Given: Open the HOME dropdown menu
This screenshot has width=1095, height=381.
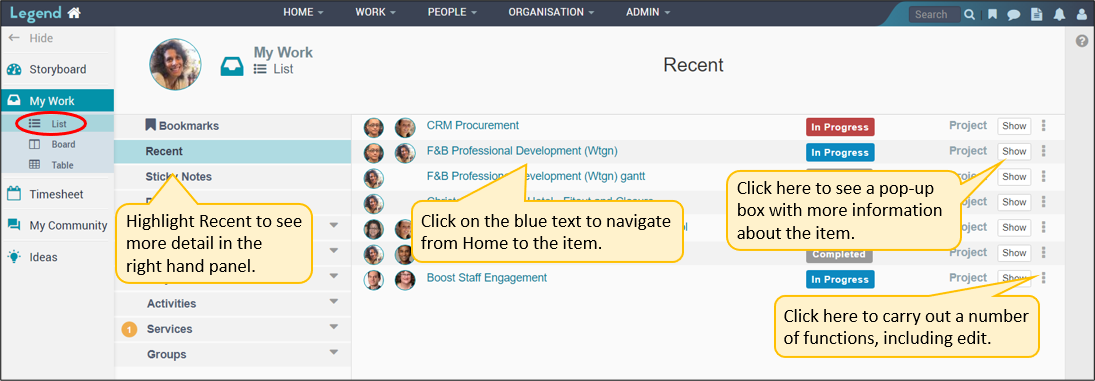Looking at the screenshot, I should (x=303, y=13).
